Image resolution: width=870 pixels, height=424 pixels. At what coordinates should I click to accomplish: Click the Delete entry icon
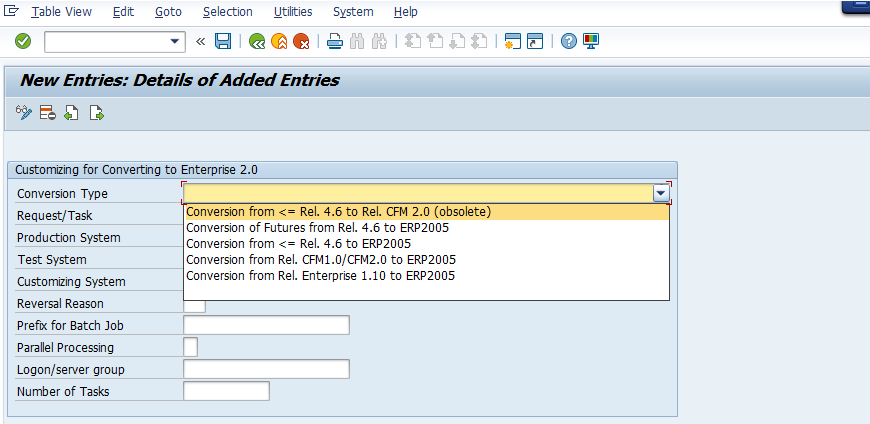pyautogui.click(x=48, y=113)
